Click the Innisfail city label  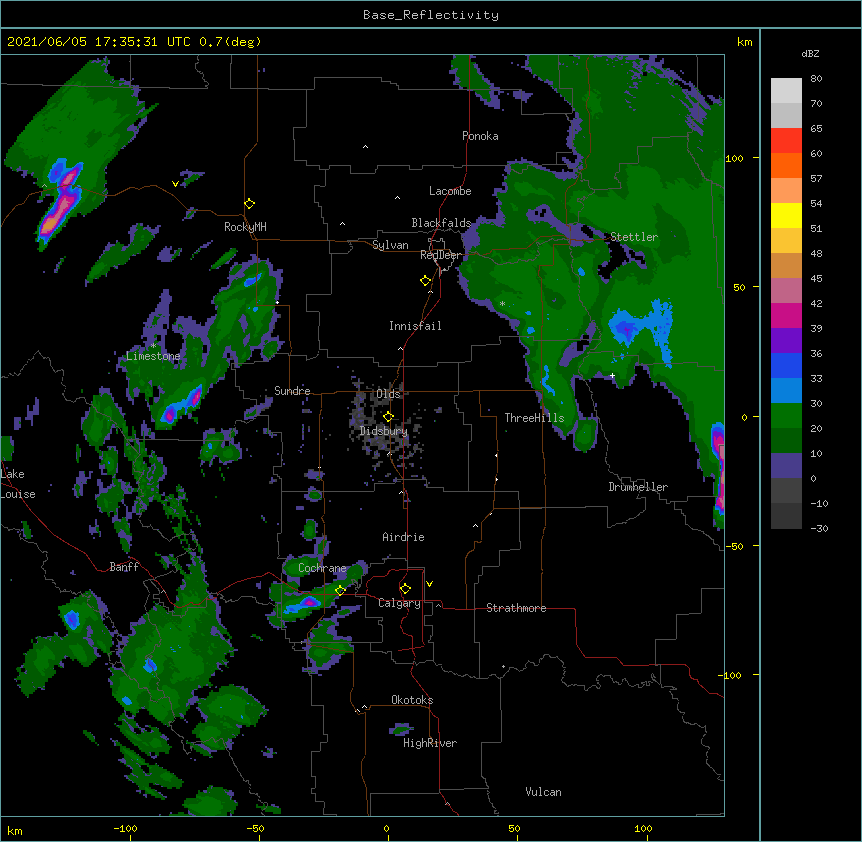415,326
